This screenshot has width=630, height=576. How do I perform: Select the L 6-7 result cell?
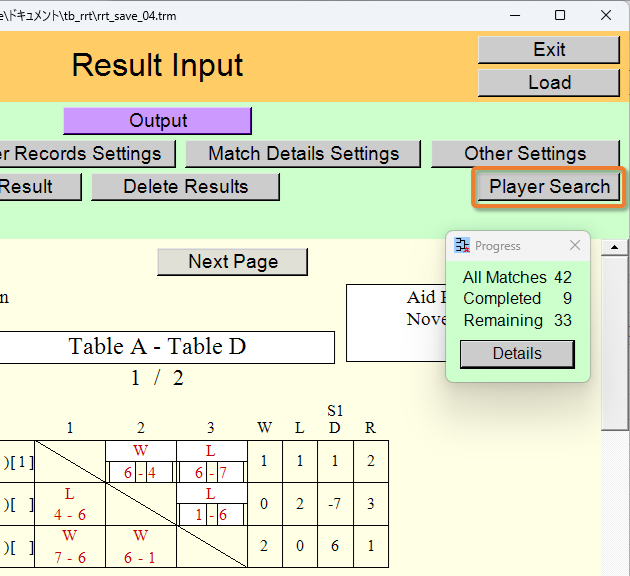click(x=212, y=462)
